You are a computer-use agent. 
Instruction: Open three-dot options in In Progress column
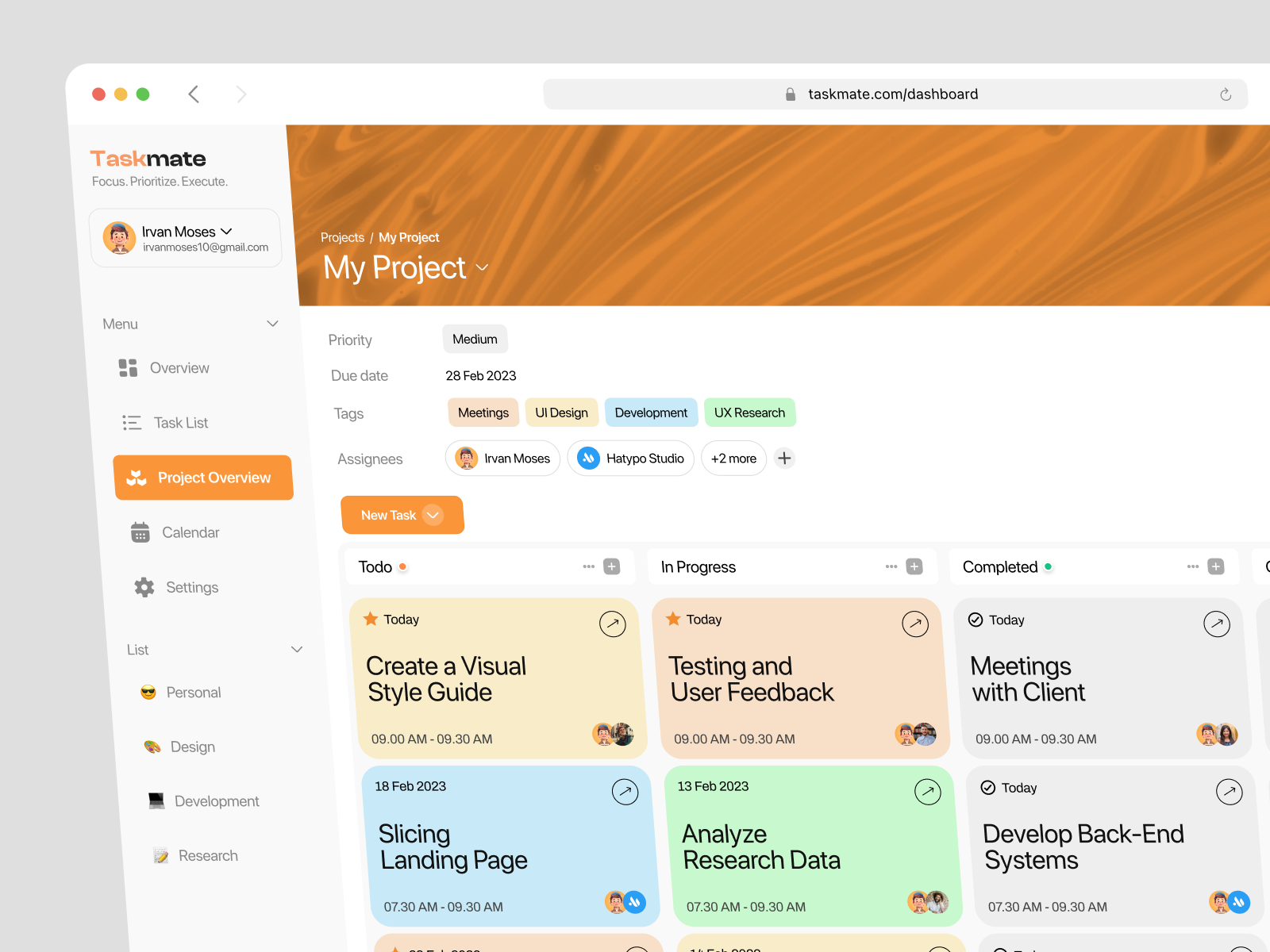pyautogui.click(x=891, y=566)
